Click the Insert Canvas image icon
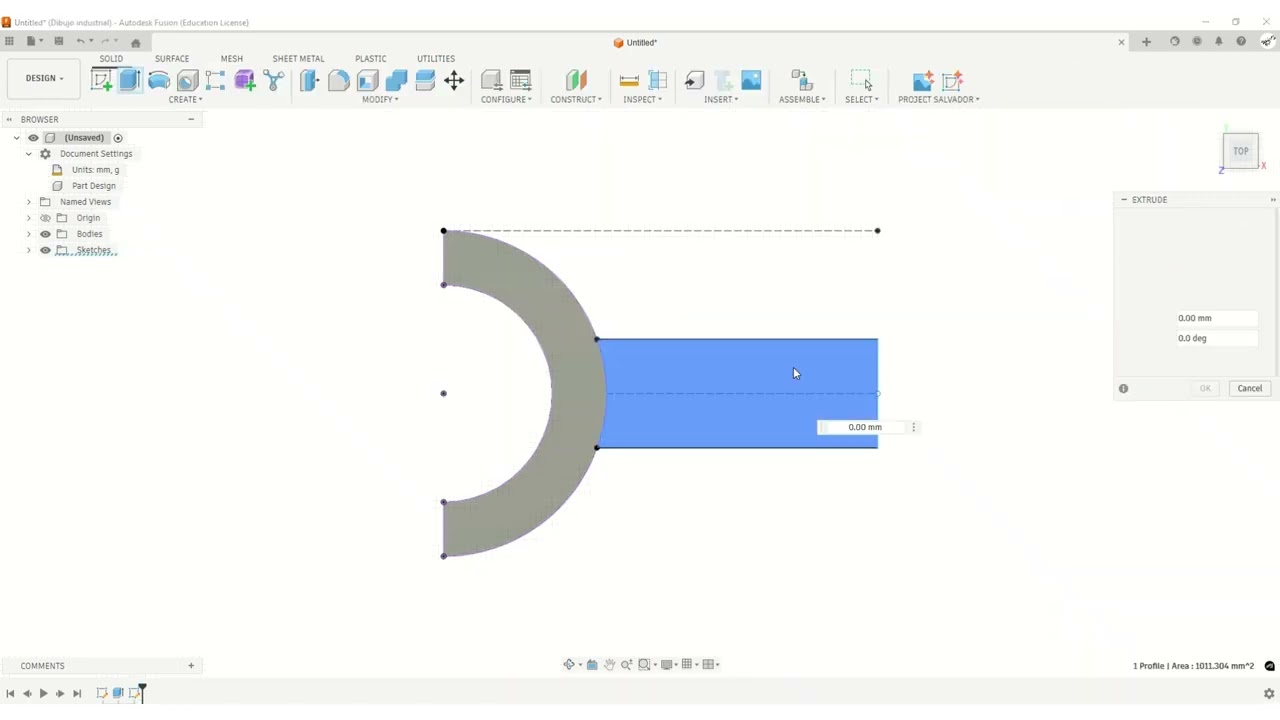 [751, 81]
